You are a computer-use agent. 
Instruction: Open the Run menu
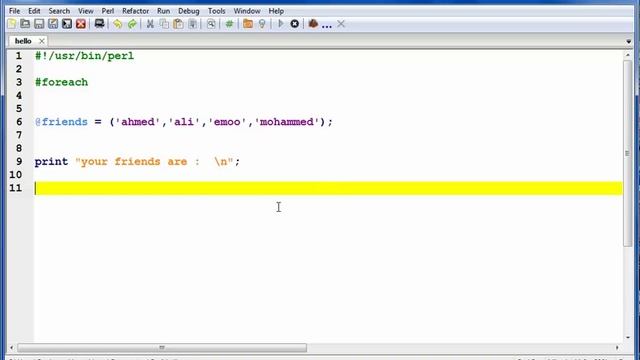pos(163,11)
